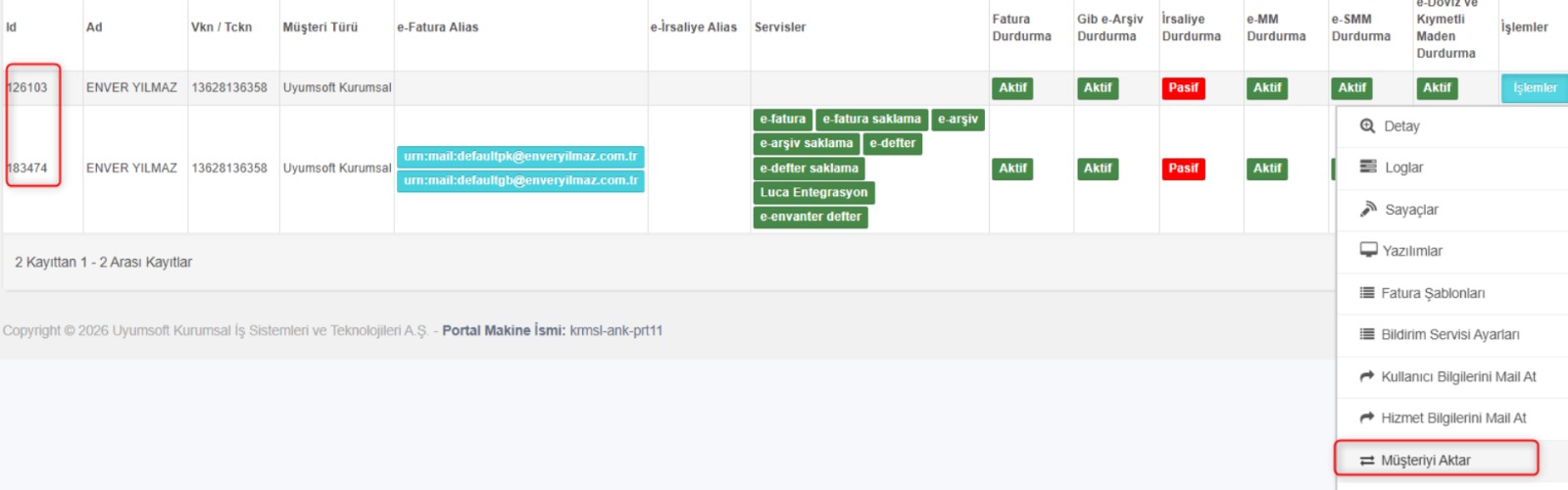Sort by the Müşteri Türü column header
The width and height of the screenshot is (1568, 490).
tap(320, 27)
